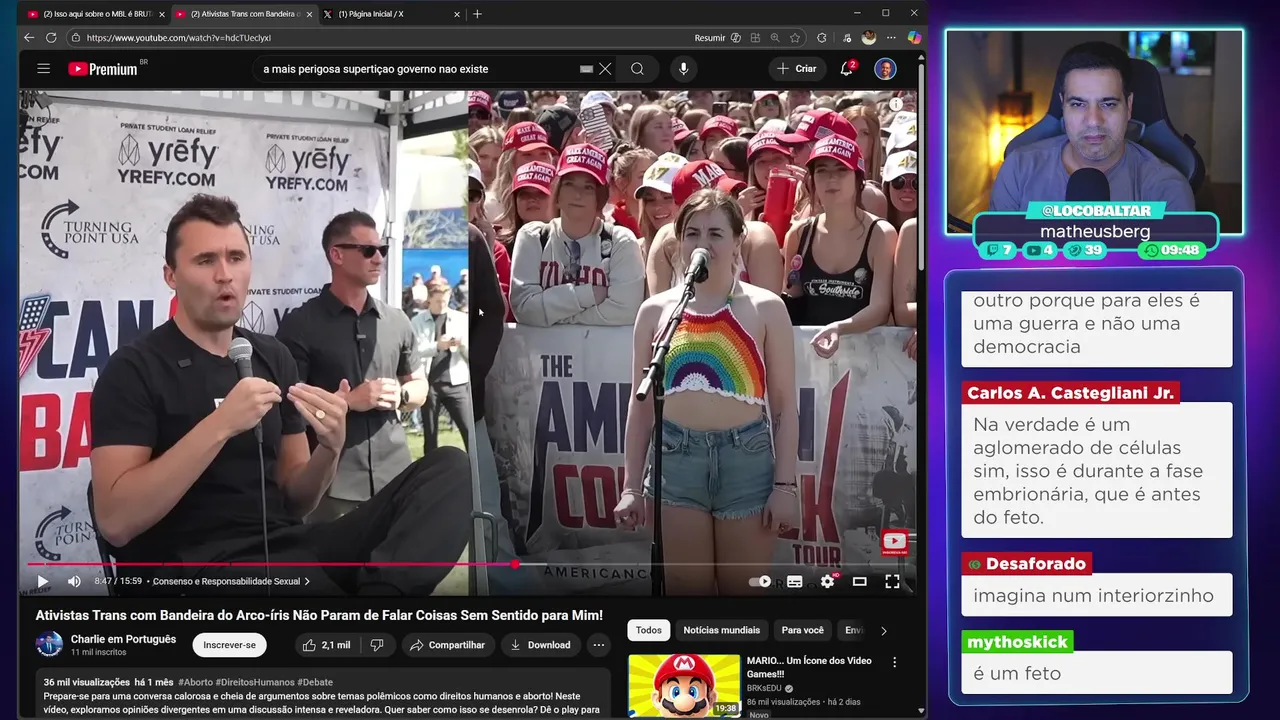Bookmark page with star icon
This screenshot has width=1280, height=720.
pyautogui.click(x=795, y=38)
